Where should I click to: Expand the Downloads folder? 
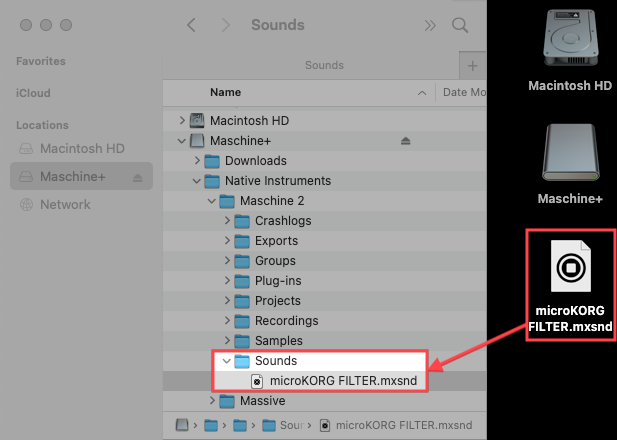[x=197, y=161]
